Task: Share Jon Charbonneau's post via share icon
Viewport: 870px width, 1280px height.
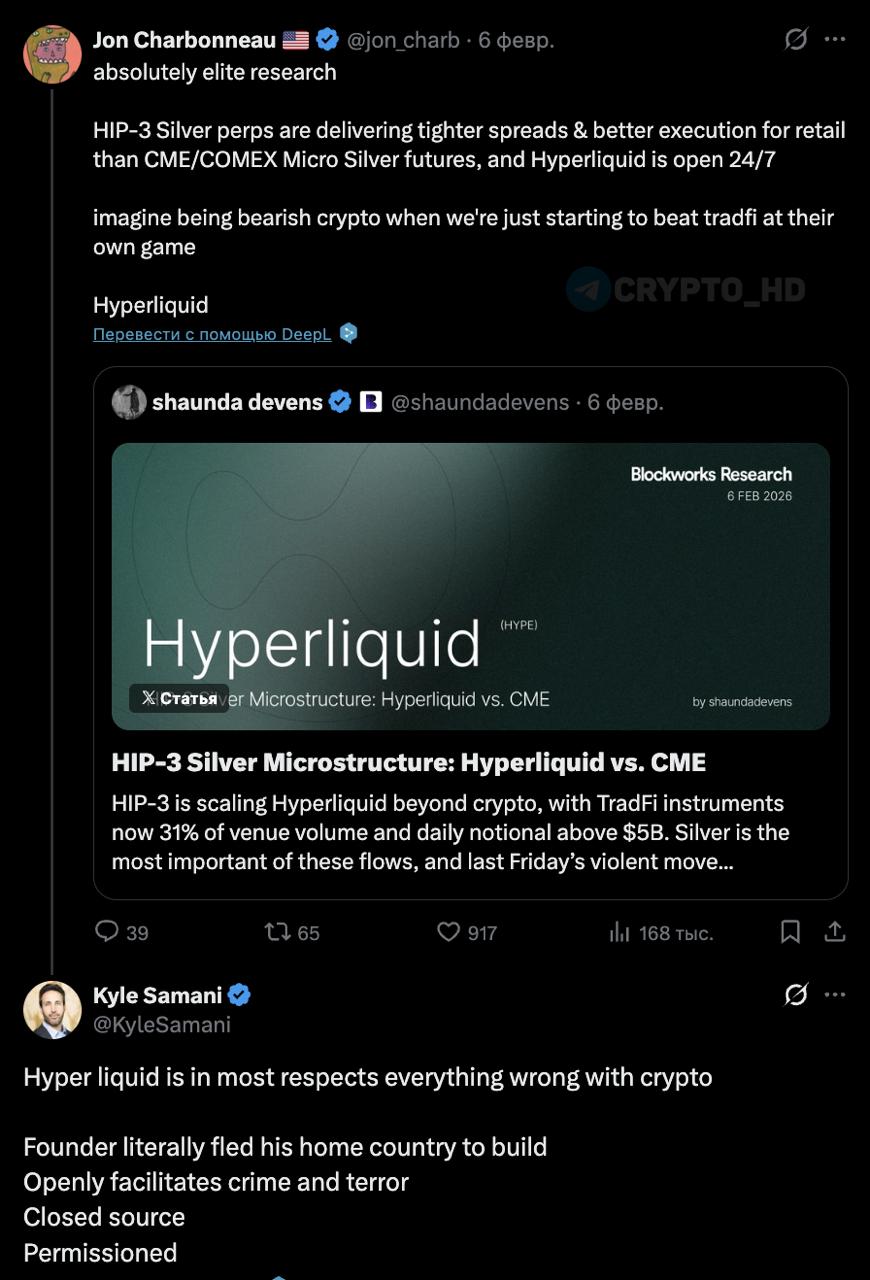Action: [x=835, y=932]
